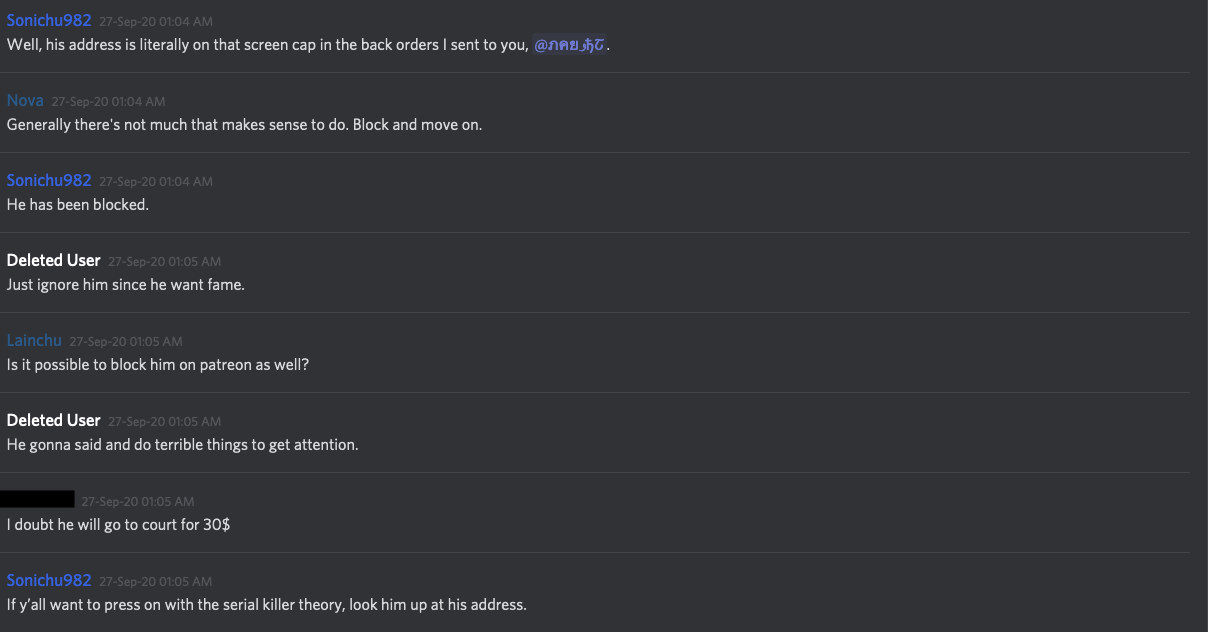Click the 'Just ignore him since he want fame' message

[126, 285]
